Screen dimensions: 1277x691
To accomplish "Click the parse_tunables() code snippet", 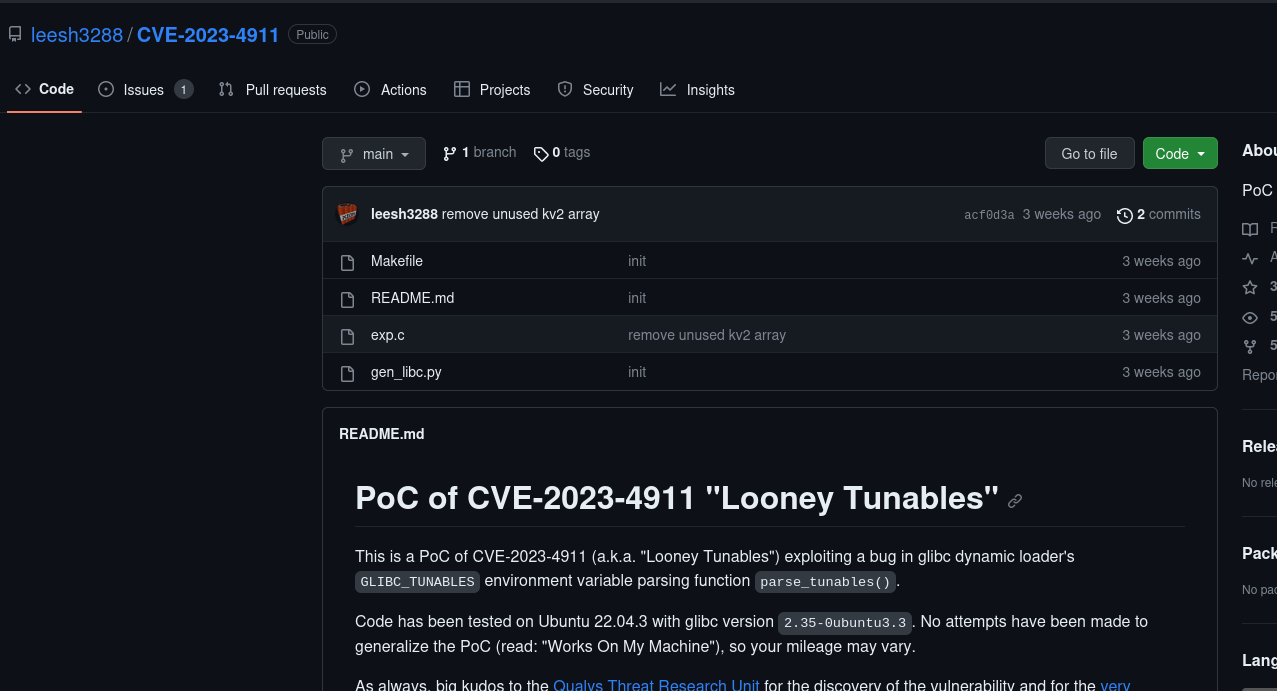I will pyautogui.click(x=825, y=582).
